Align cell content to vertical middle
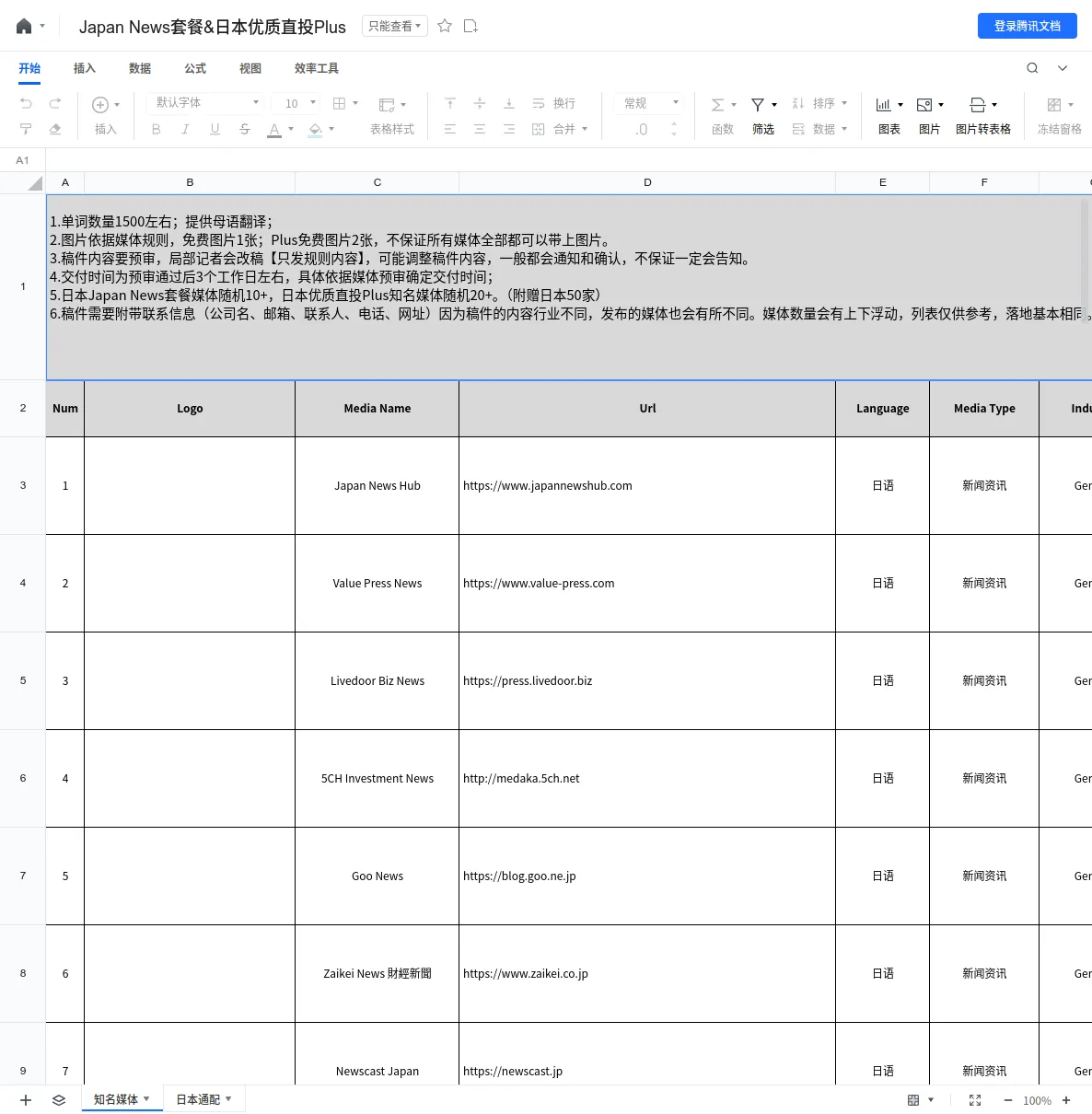1092x1114 pixels. [x=480, y=103]
